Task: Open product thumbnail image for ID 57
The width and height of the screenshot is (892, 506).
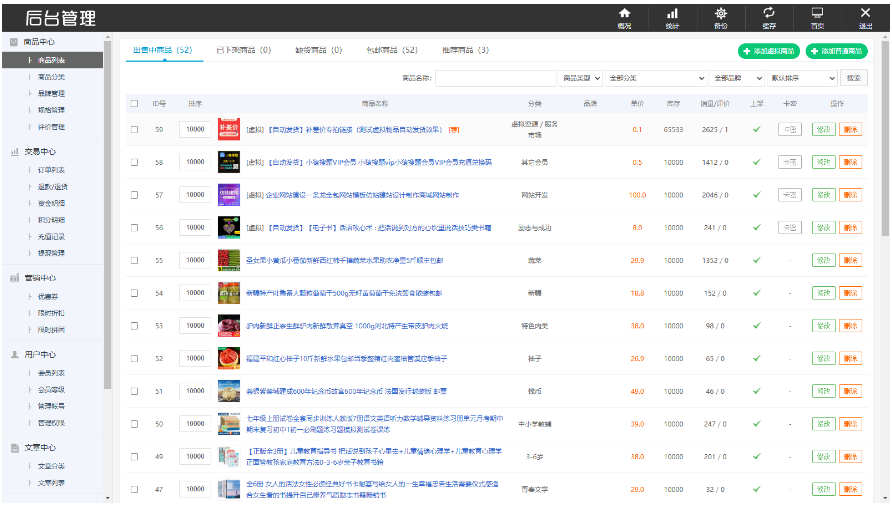Action: pyautogui.click(x=229, y=195)
